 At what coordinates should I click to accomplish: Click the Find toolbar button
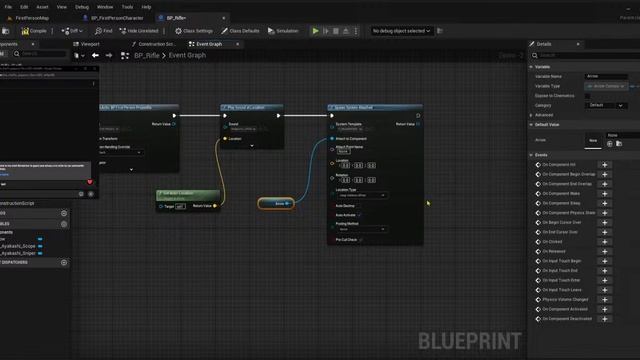coord(103,31)
